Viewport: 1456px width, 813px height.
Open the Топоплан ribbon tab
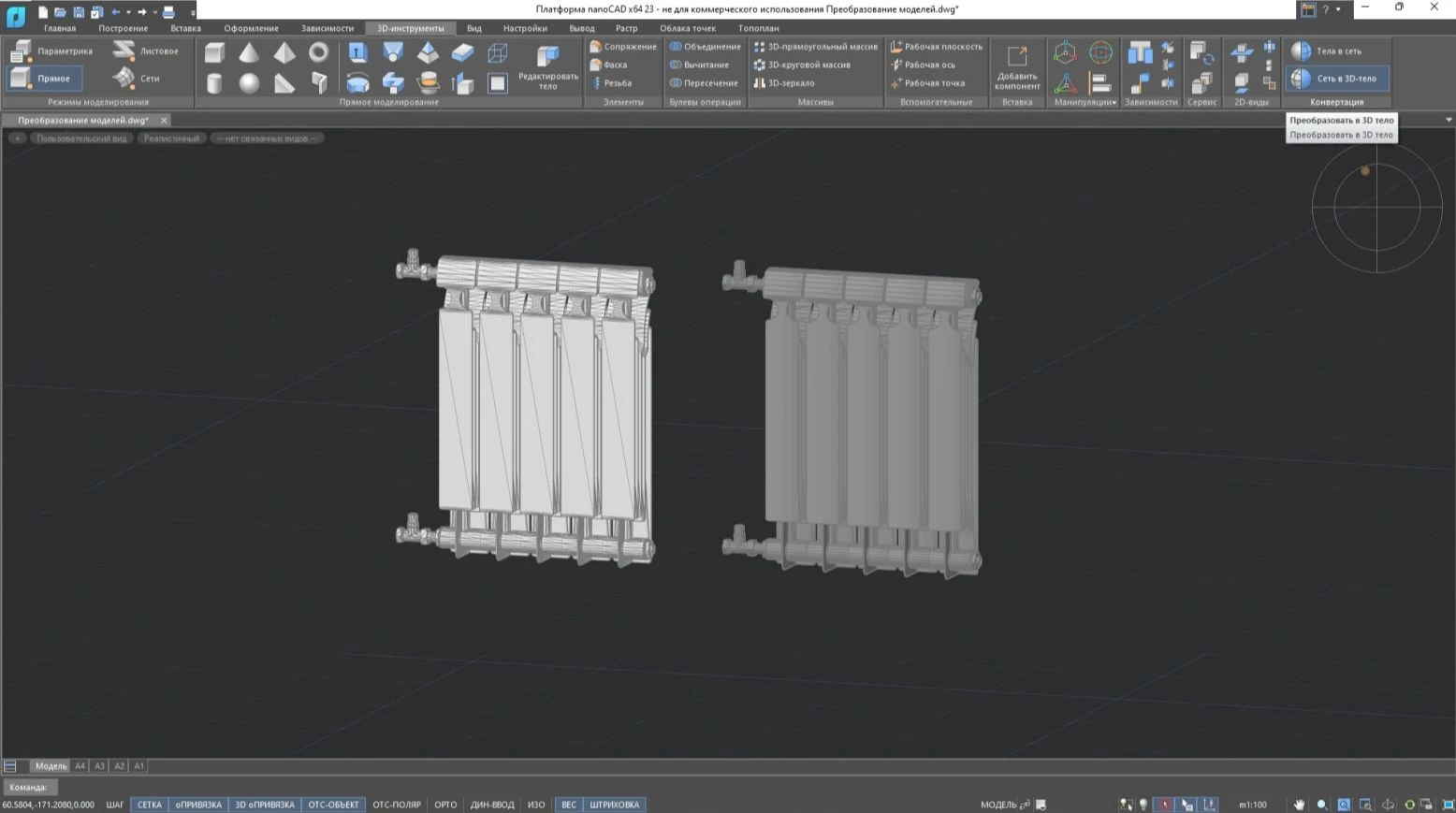(x=759, y=28)
